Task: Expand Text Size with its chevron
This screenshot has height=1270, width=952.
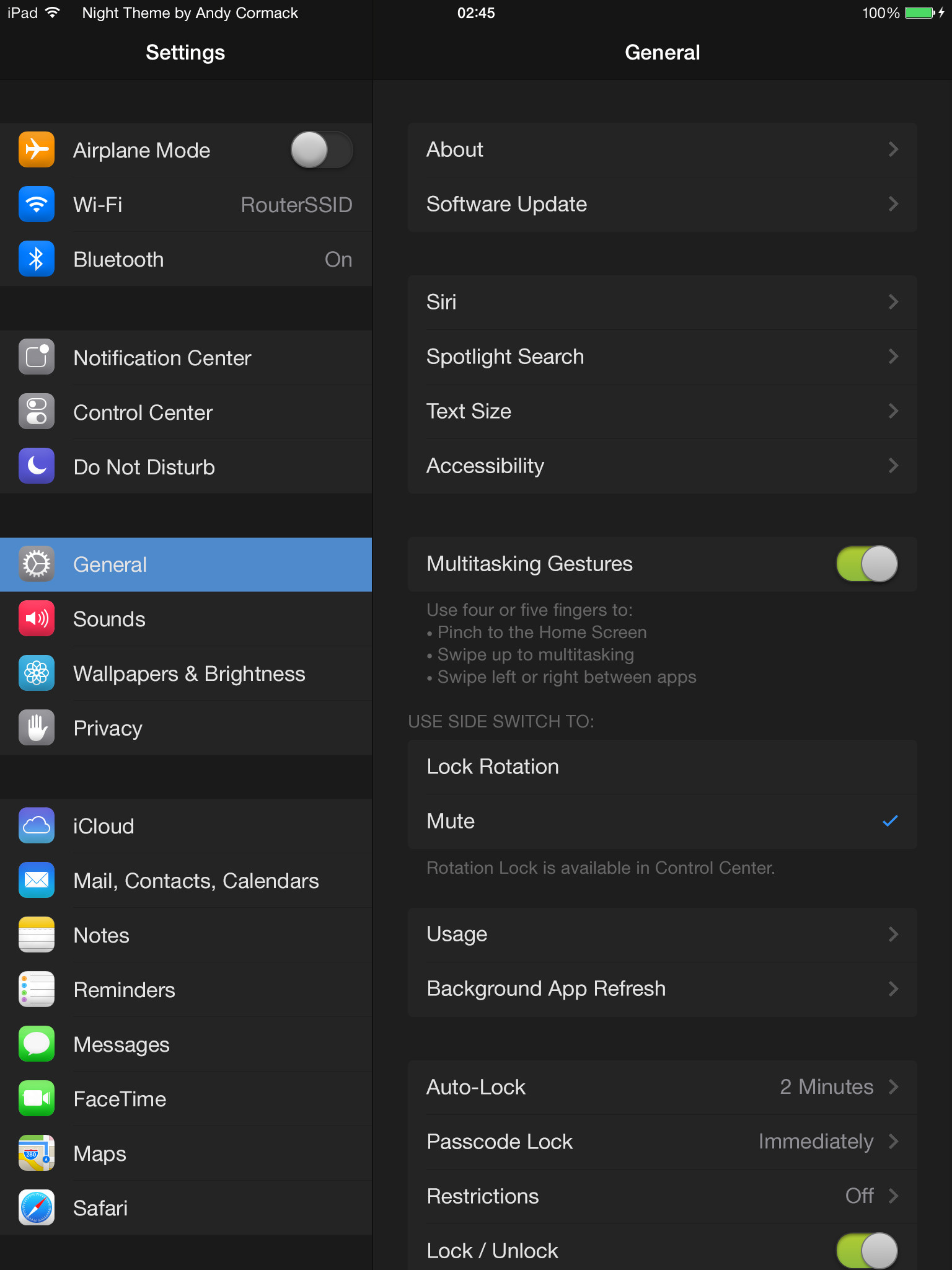Action: tap(893, 411)
